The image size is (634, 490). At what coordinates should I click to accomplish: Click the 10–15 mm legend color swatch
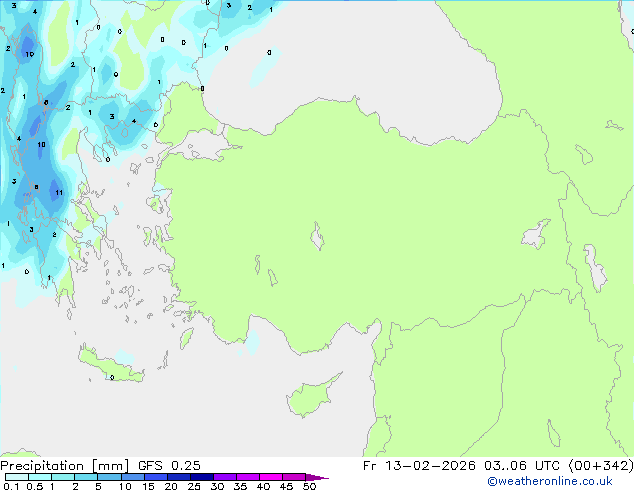click(133, 477)
